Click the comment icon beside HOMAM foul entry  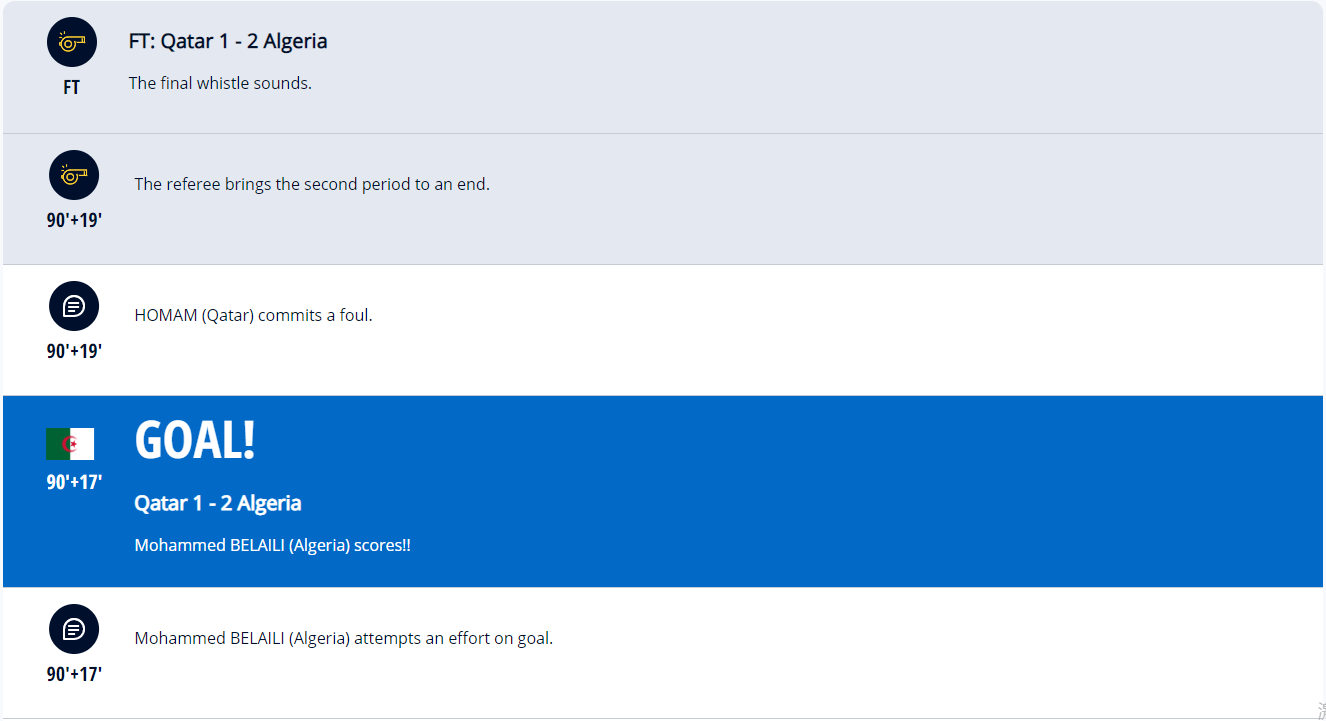tap(74, 306)
